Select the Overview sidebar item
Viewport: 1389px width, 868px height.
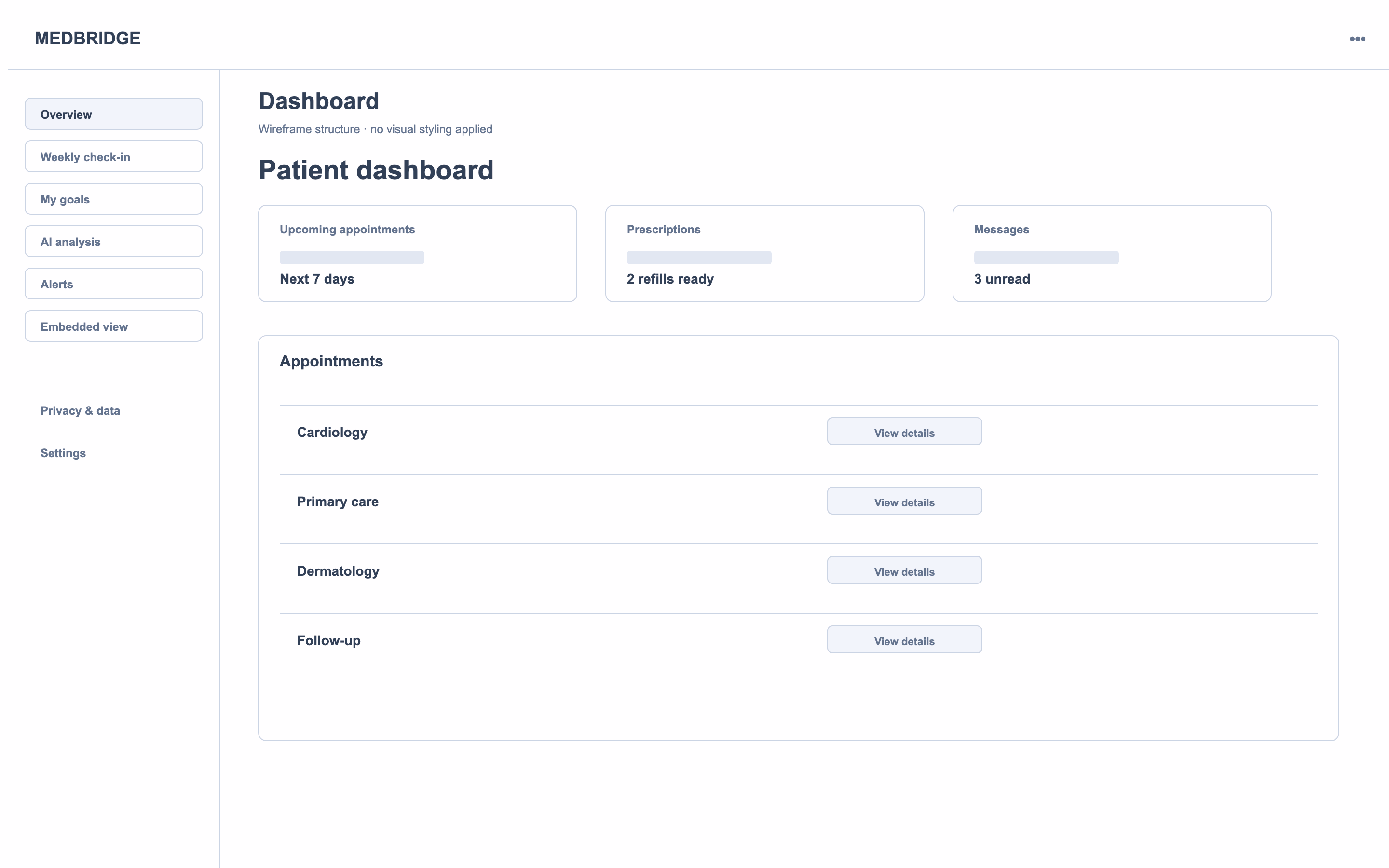pos(114,114)
